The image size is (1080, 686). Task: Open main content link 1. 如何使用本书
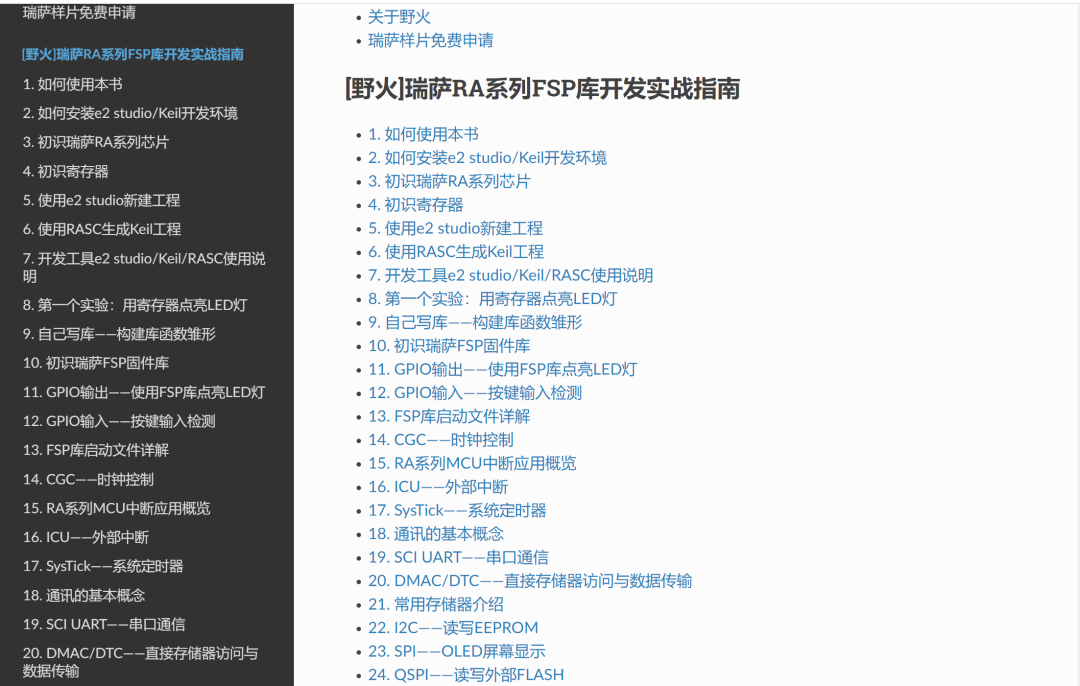pos(423,134)
